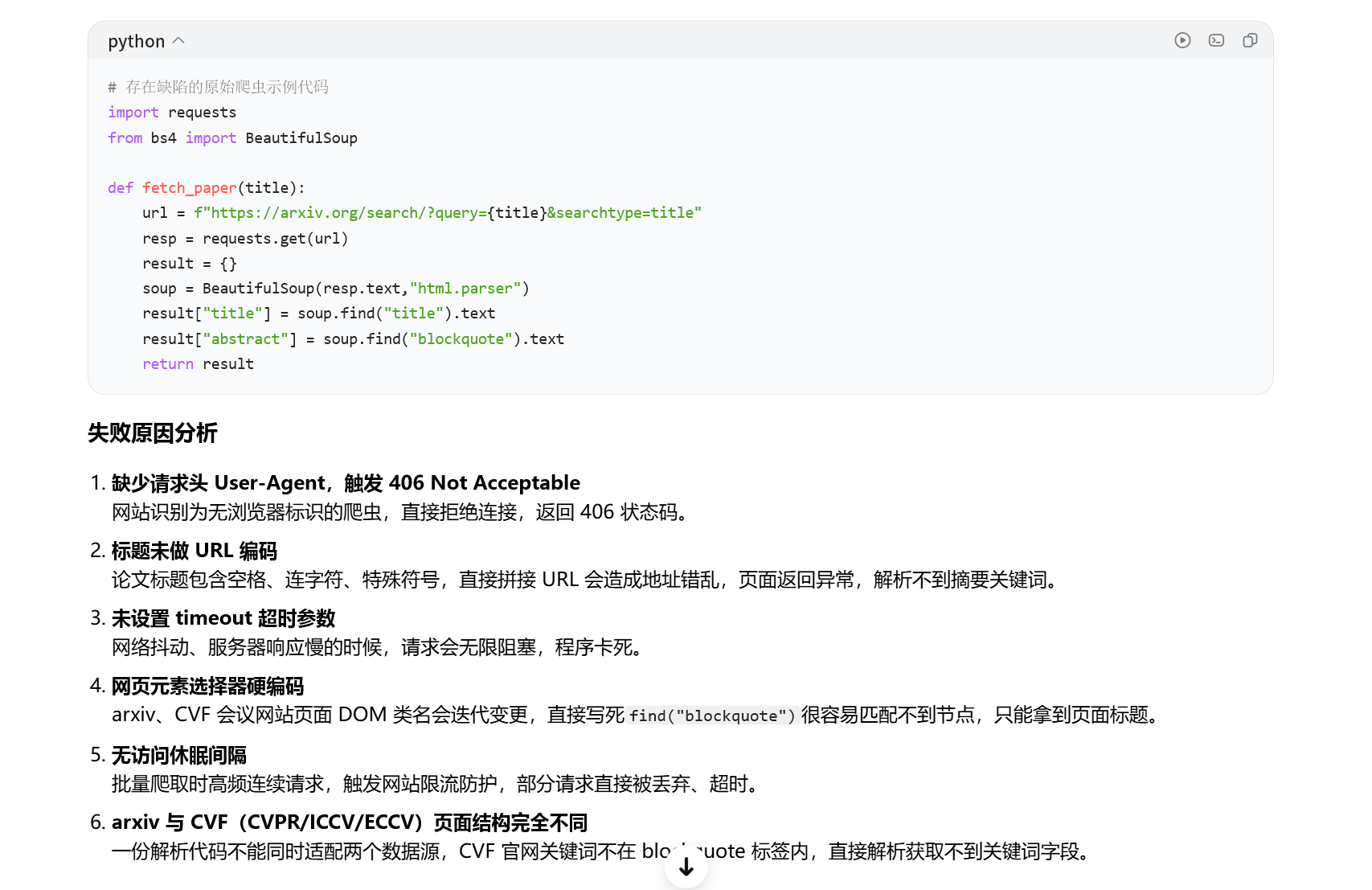Viewport: 1372px width, 890px height.
Task: Click the find("blockquote") inline code
Action: point(712,716)
